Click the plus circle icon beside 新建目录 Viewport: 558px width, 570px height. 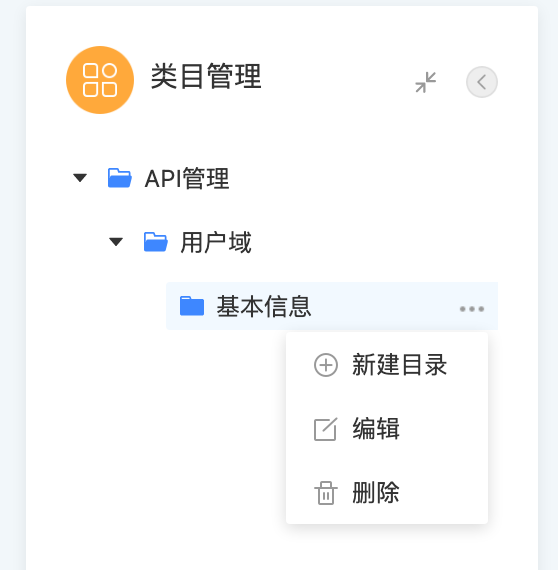tap(326, 365)
